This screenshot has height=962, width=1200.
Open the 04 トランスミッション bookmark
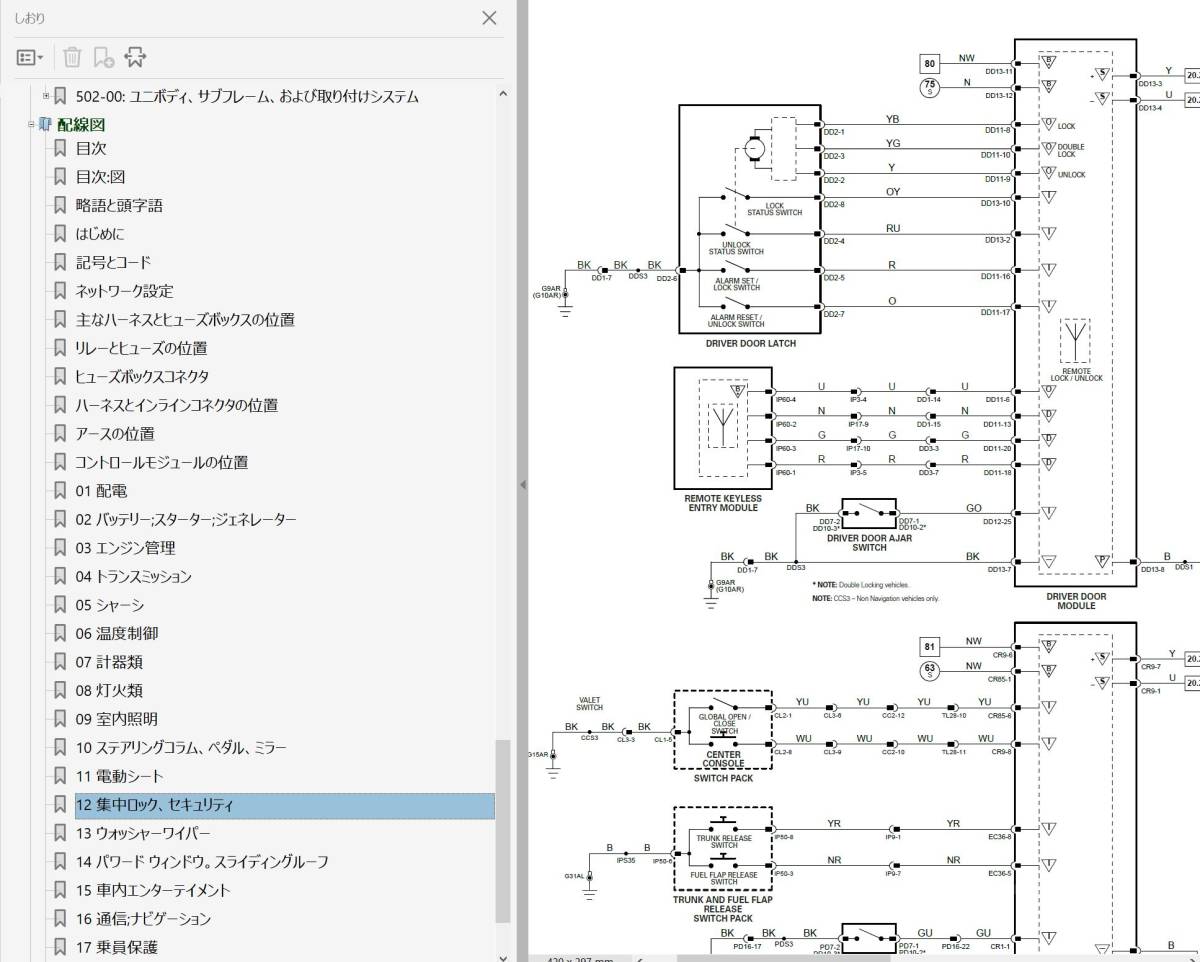coord(133,576)
